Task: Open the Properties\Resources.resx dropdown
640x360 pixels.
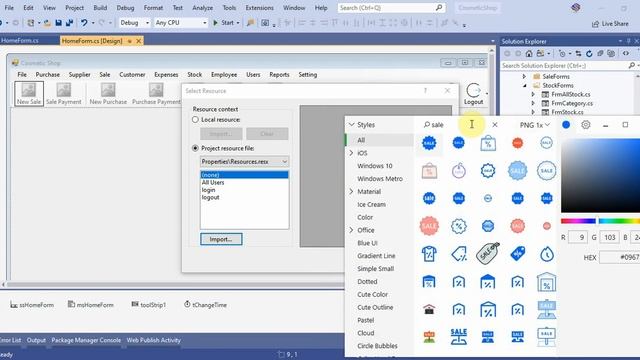Action: pyautogui.click(x=244, y=162)
